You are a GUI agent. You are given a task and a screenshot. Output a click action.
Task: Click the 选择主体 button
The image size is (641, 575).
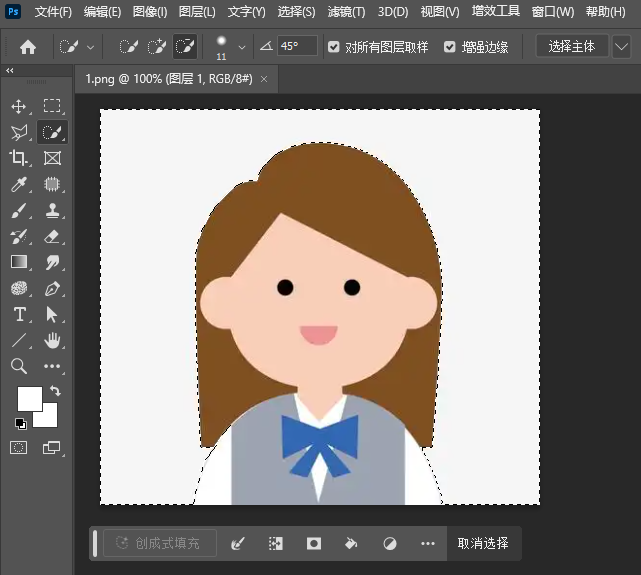[x=572, y=47]
